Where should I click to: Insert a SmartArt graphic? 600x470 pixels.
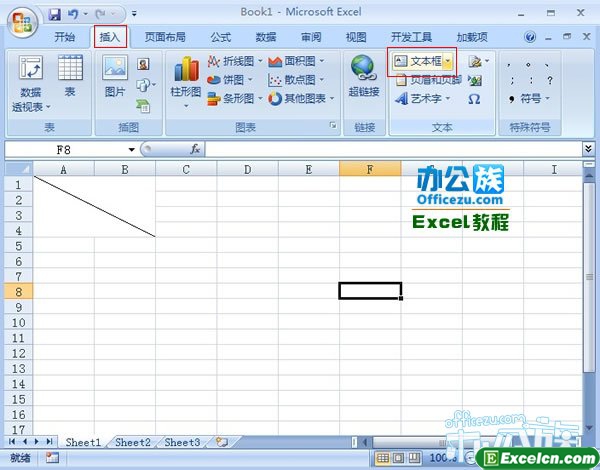coord(143,106)
